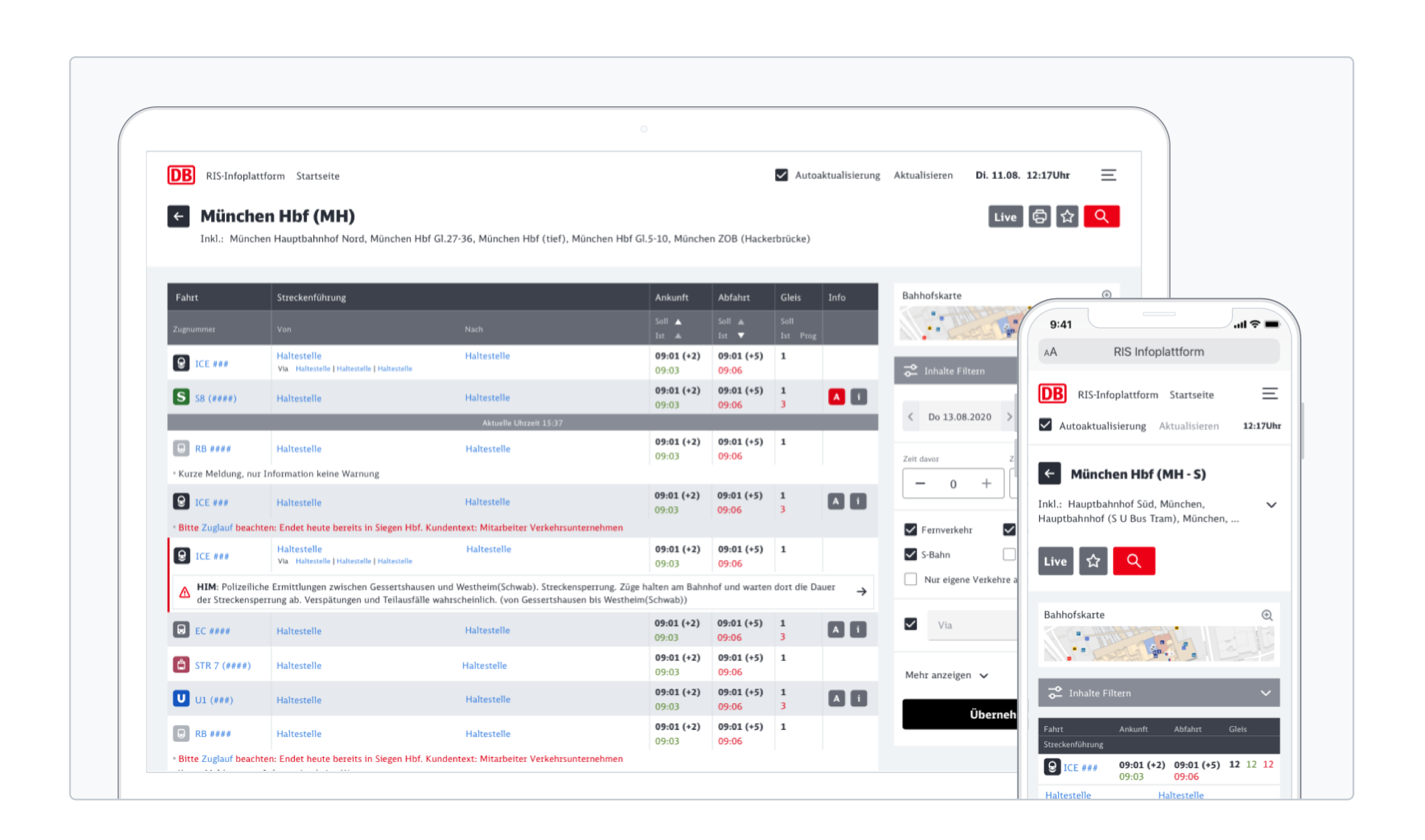Go to Startseite in tablet header
1425x840 pixels.
click(317, 176)
